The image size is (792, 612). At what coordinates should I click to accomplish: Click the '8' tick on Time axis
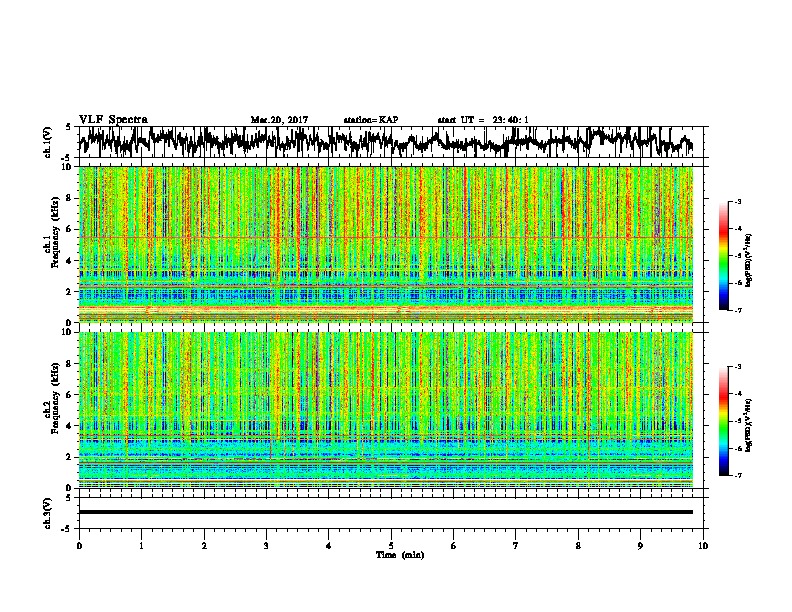[x=578, y=546]
